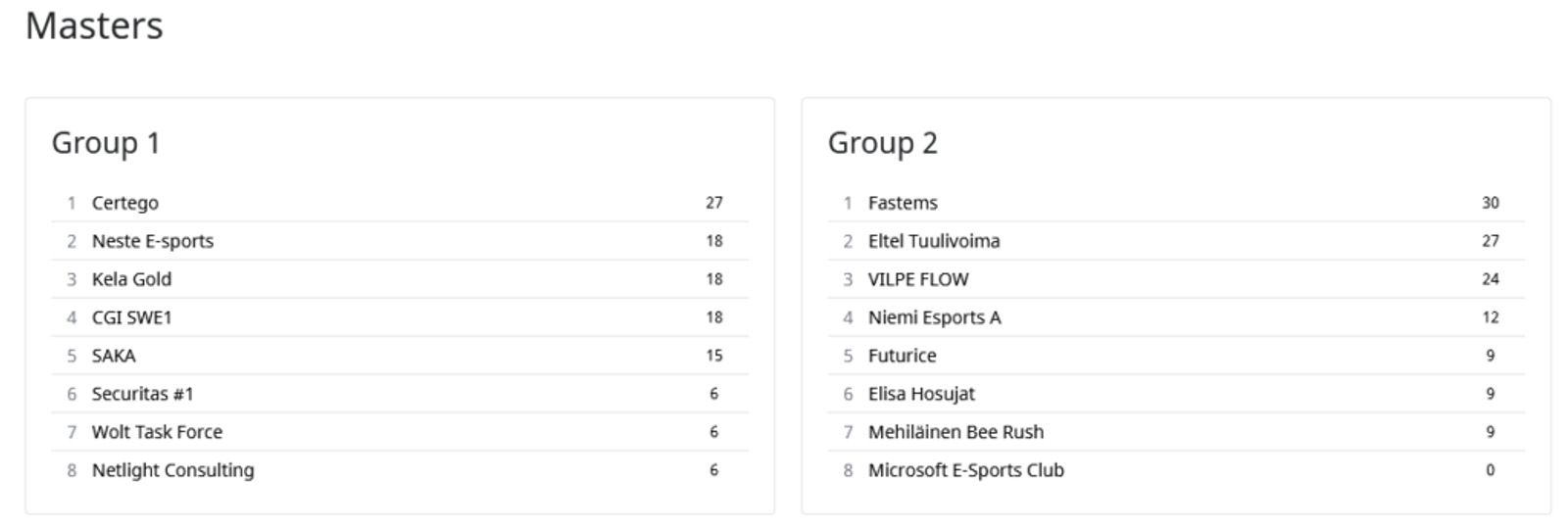Open Netlight Consulting team entry

tap(172, 470)
